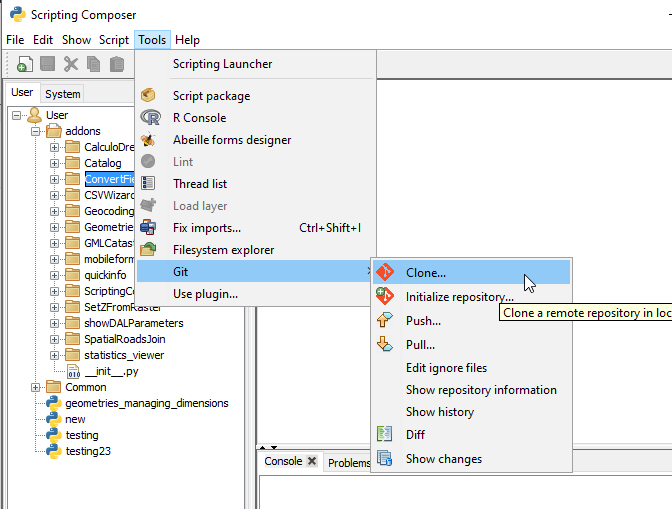Click the New script toolbar icon

tap(23, 64)
